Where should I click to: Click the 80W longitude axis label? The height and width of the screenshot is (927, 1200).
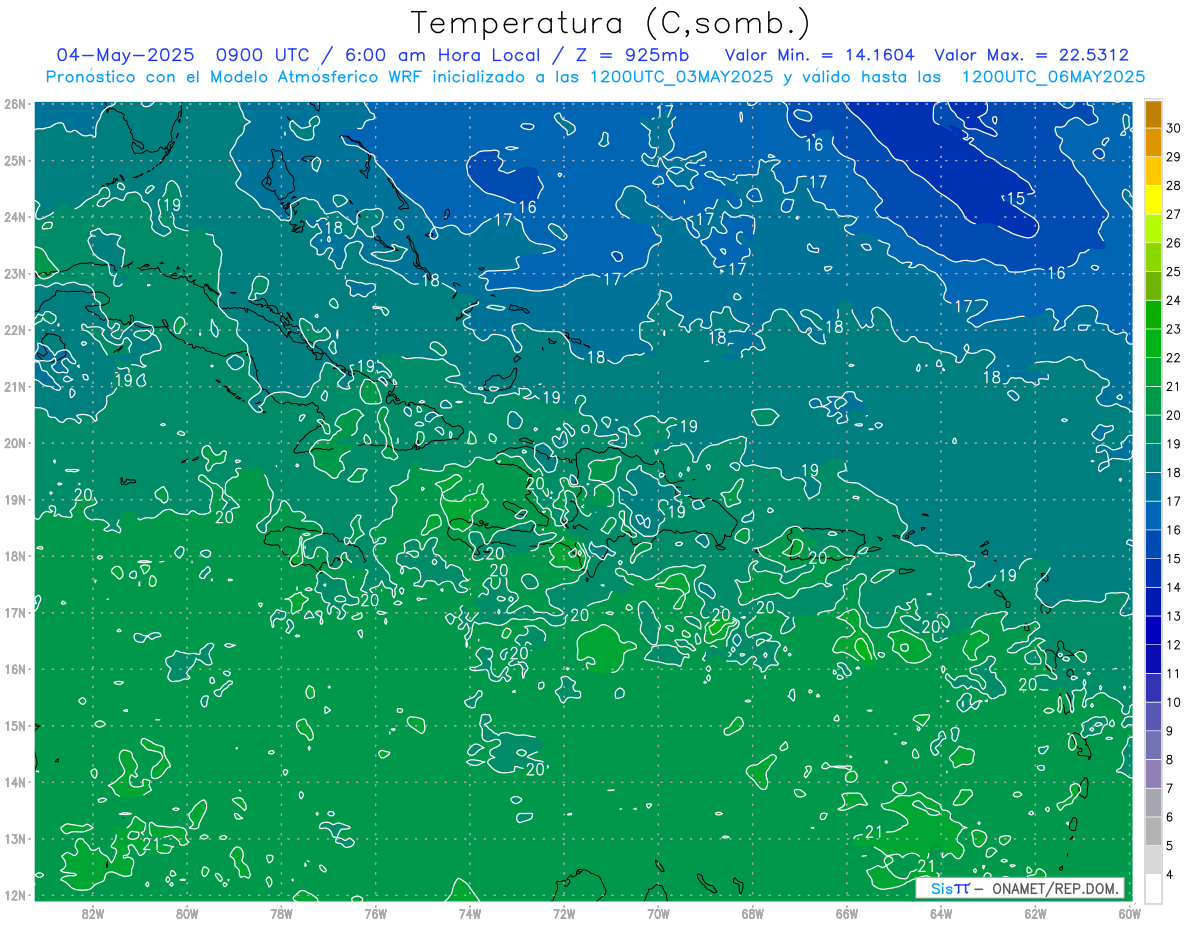point(187,912)
